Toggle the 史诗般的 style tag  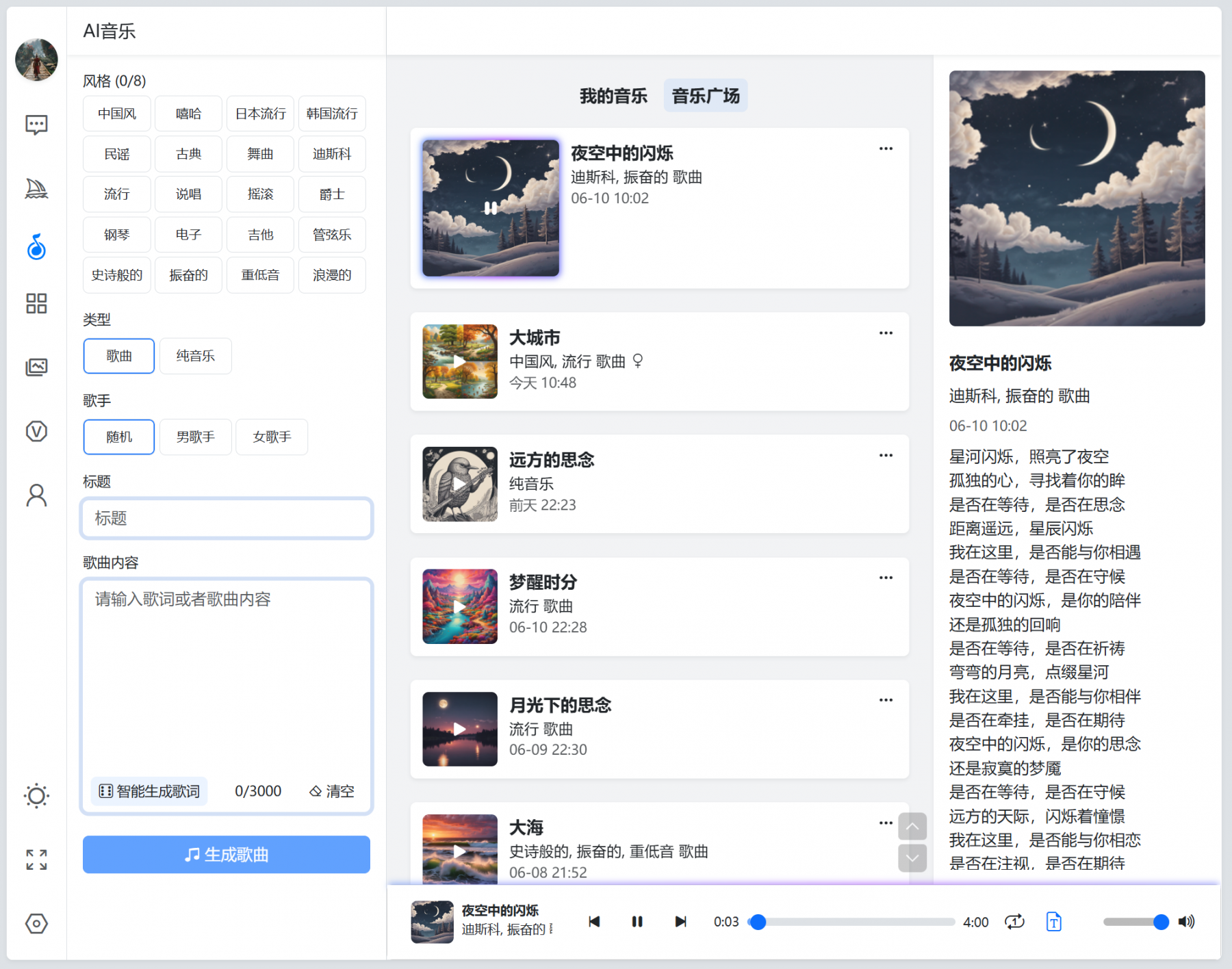pos(117,275)
